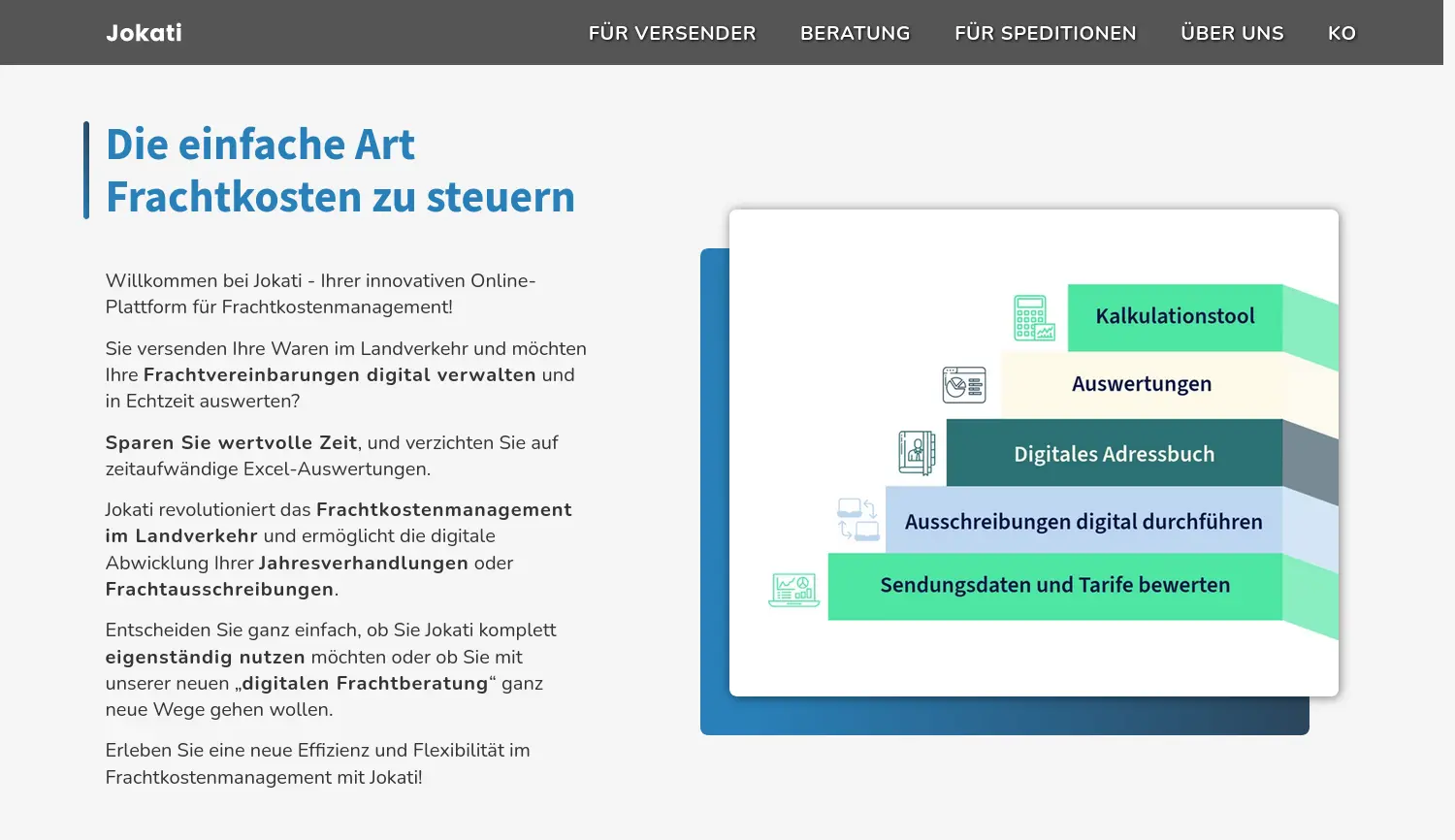Click the Ausschreibungen digital durchführen banner

point(1083,521)
